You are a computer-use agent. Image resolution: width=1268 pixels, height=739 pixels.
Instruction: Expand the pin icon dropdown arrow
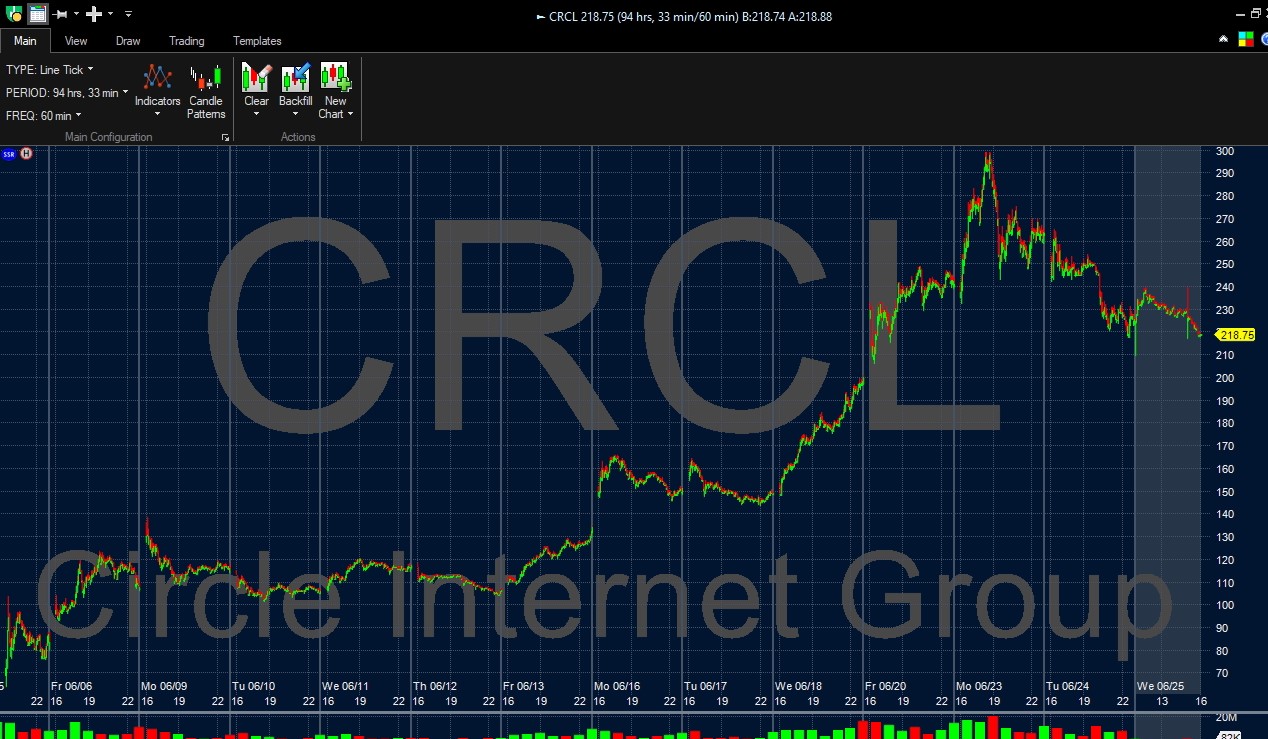point(76,14)
